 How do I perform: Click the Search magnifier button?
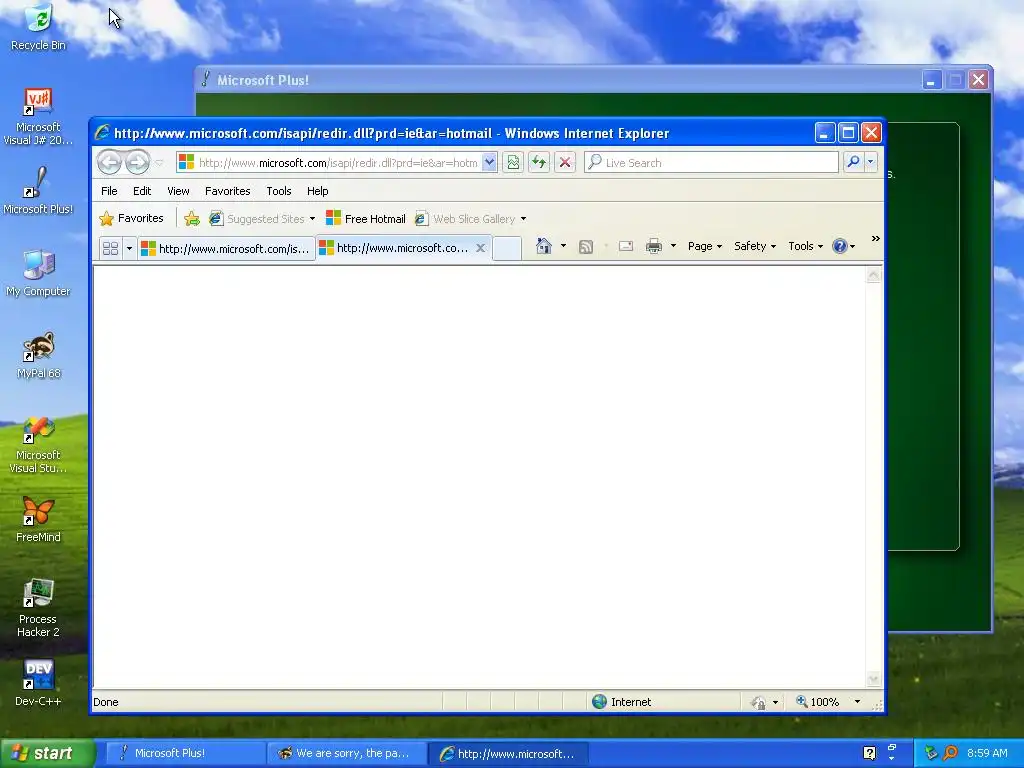853,162
